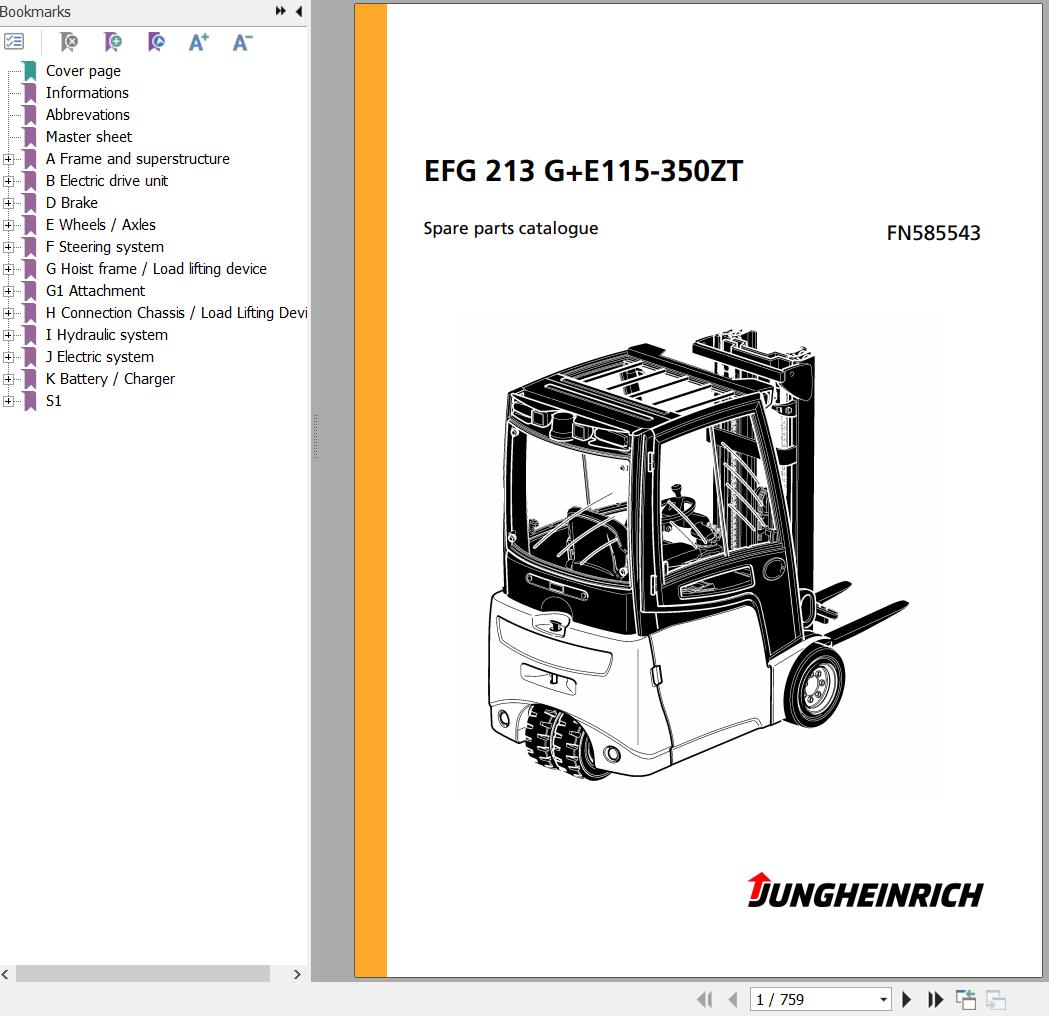
Task: Increase bookmark font size
Action: click(199, 42)
